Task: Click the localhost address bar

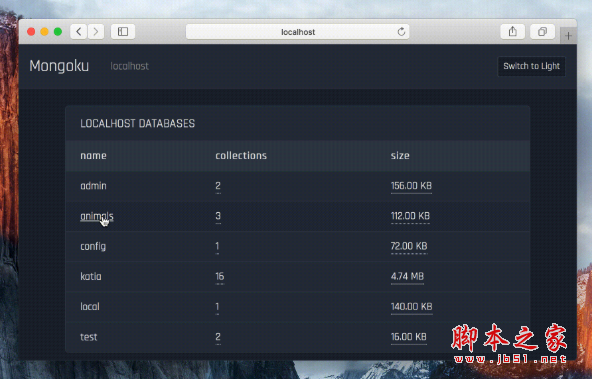Action: click(298, 32)
